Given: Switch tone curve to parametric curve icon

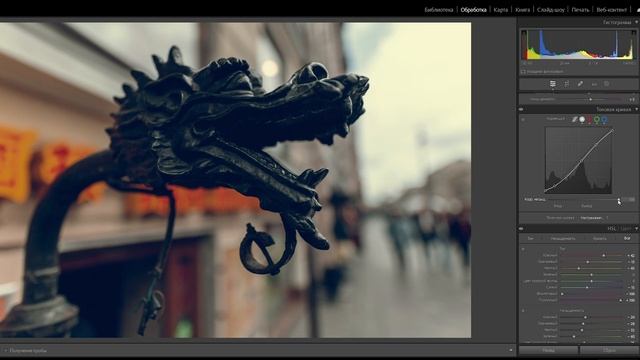Looking at the screenshot, I should pyautogui.click(x=575, y=119).
